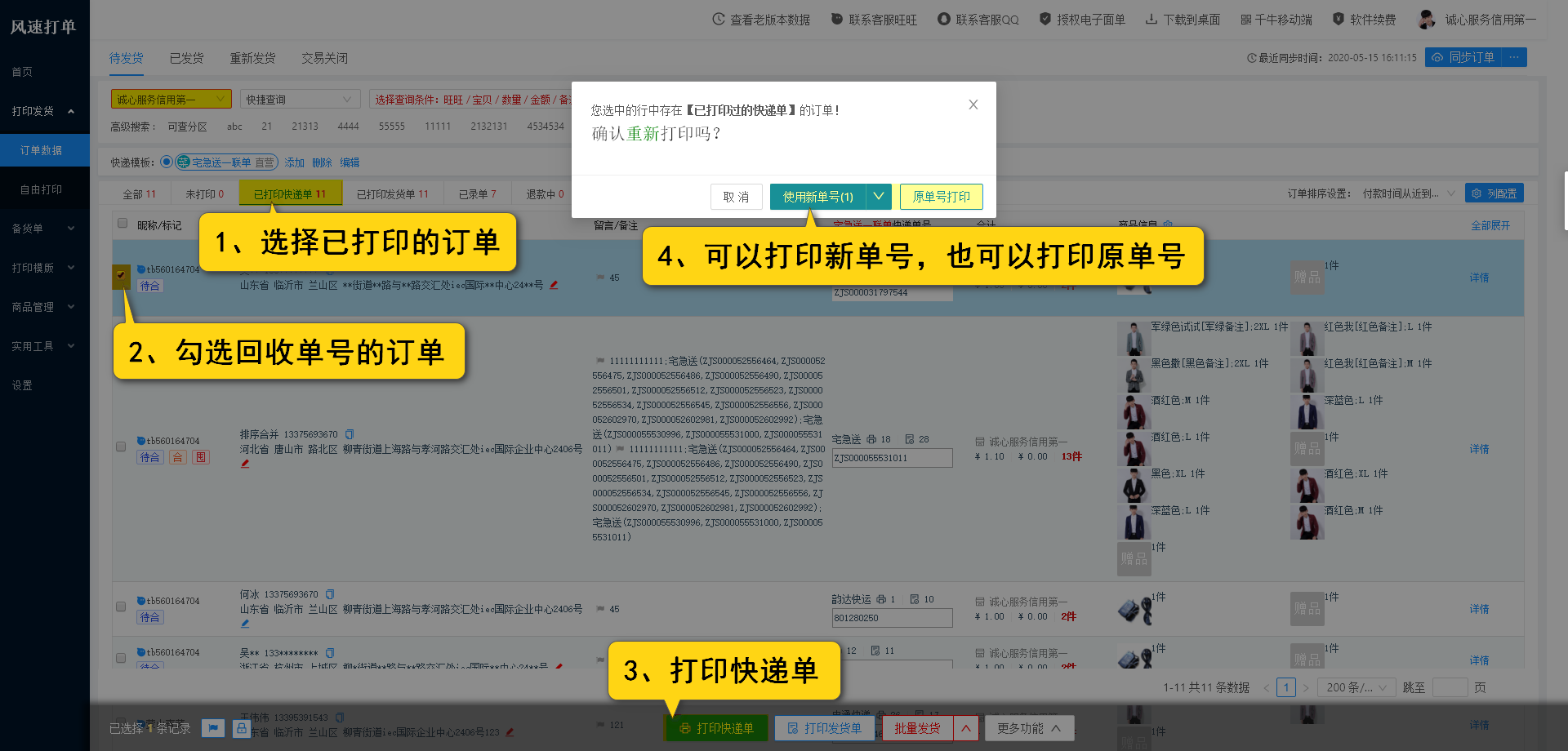Open 详情 for the 排序合并 order

[x=1479, y=449]
